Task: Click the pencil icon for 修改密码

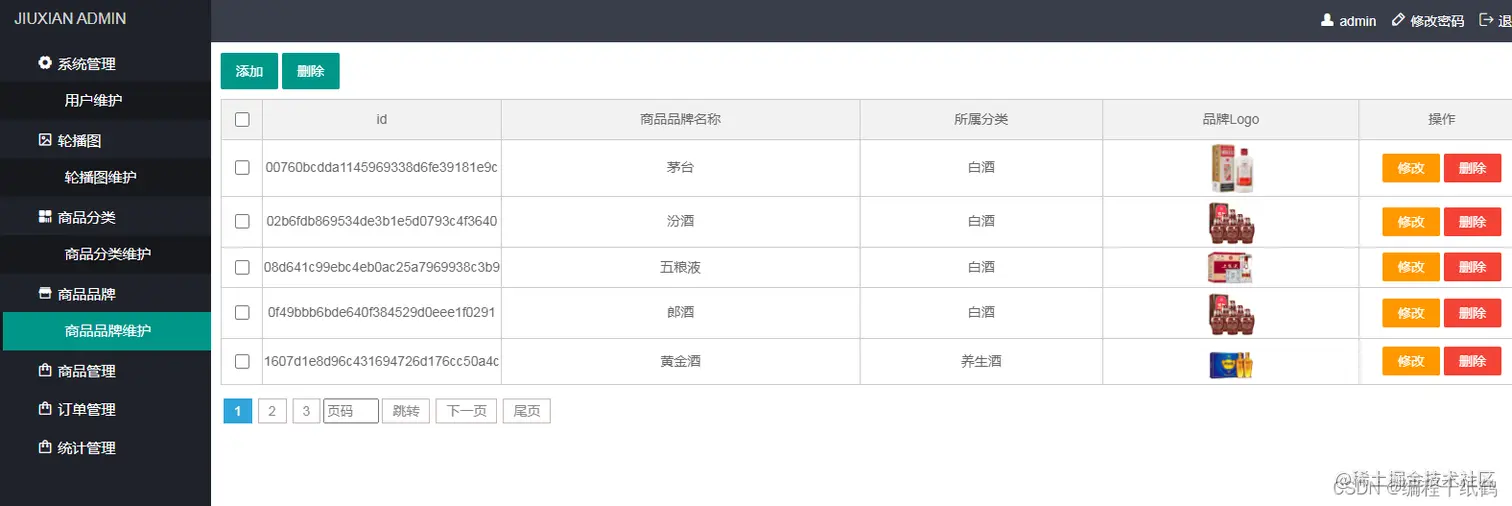Action: [x=1398, y=20]
